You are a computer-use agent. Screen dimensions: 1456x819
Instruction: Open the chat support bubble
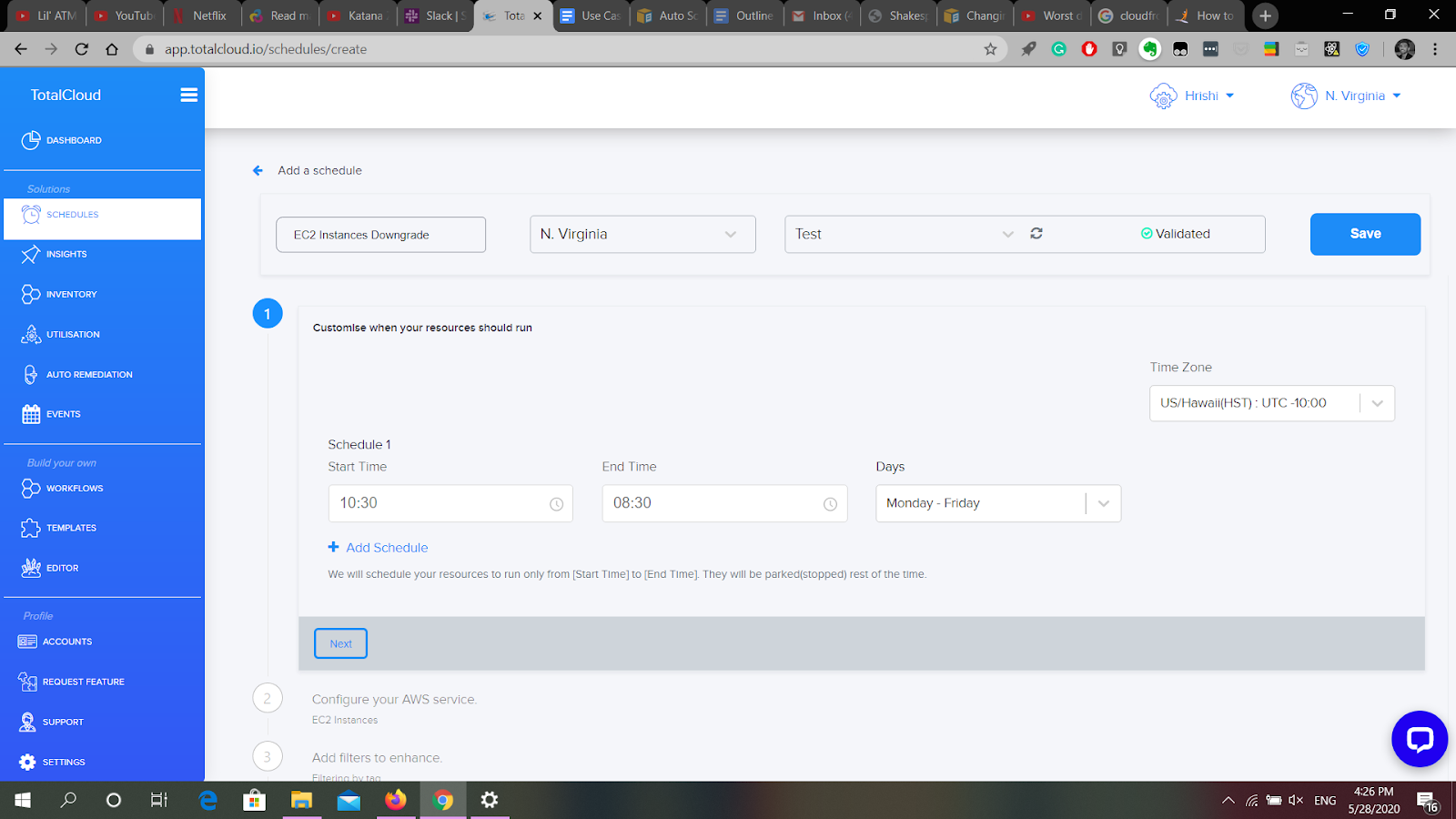(x=1420, y=739)
